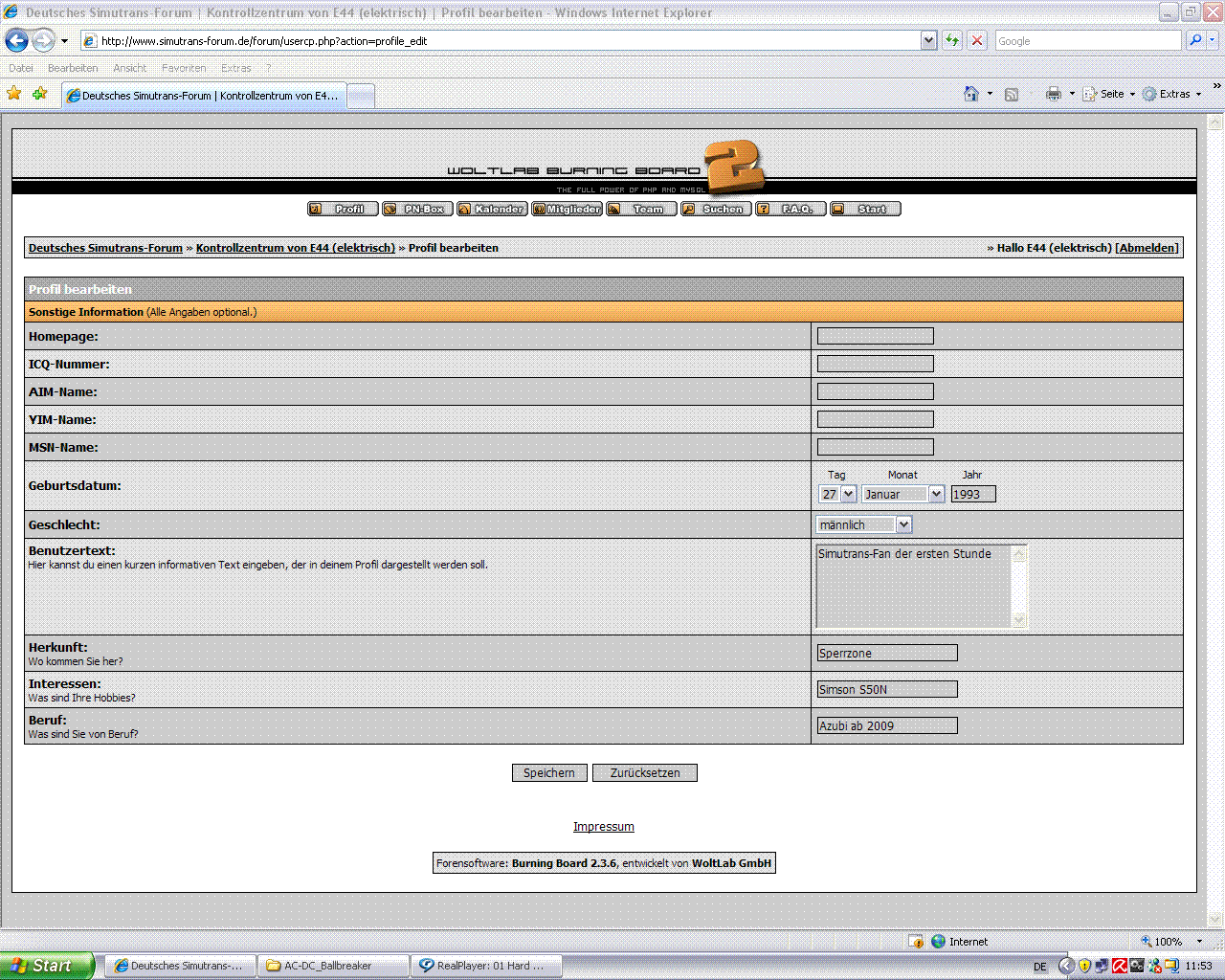1225x980 pixels.
Task: Open the Monat dropdown showing Januar
Action: pyautogui.click(x=936, y=494)
